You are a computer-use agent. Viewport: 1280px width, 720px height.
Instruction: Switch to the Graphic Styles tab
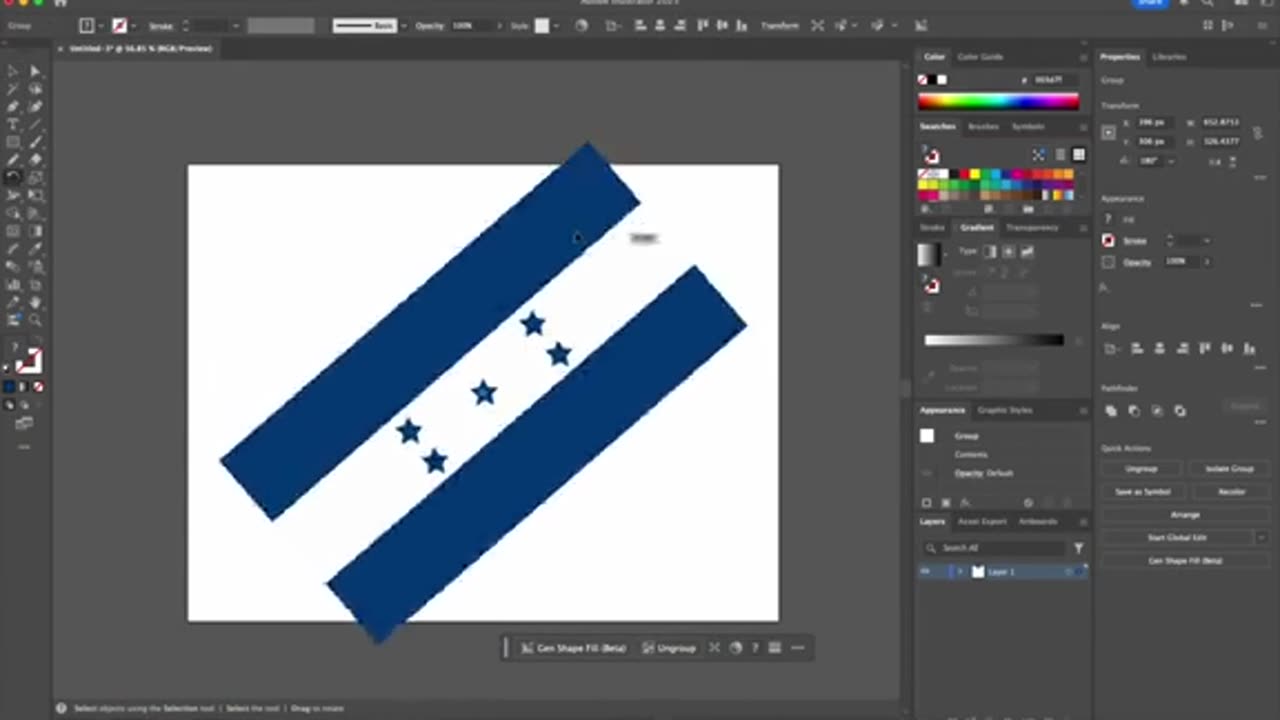[x=1004, y=410]
